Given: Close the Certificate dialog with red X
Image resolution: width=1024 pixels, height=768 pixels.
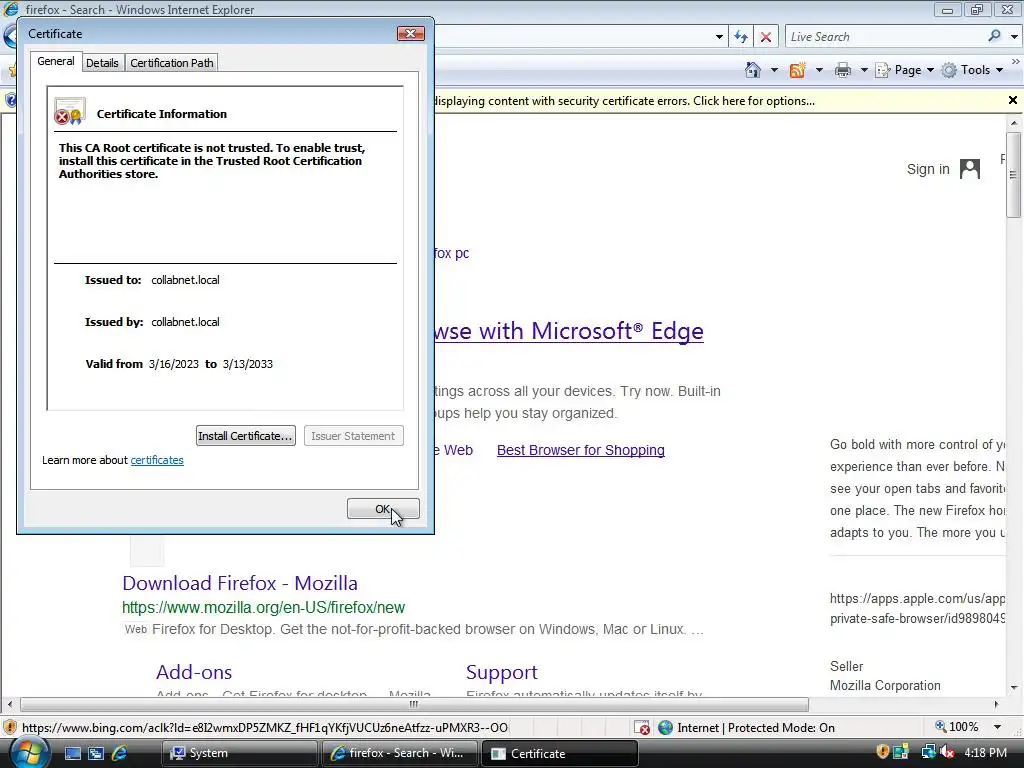Looking at the screenshot, I should pyautogui.click(x=411, y=33).
